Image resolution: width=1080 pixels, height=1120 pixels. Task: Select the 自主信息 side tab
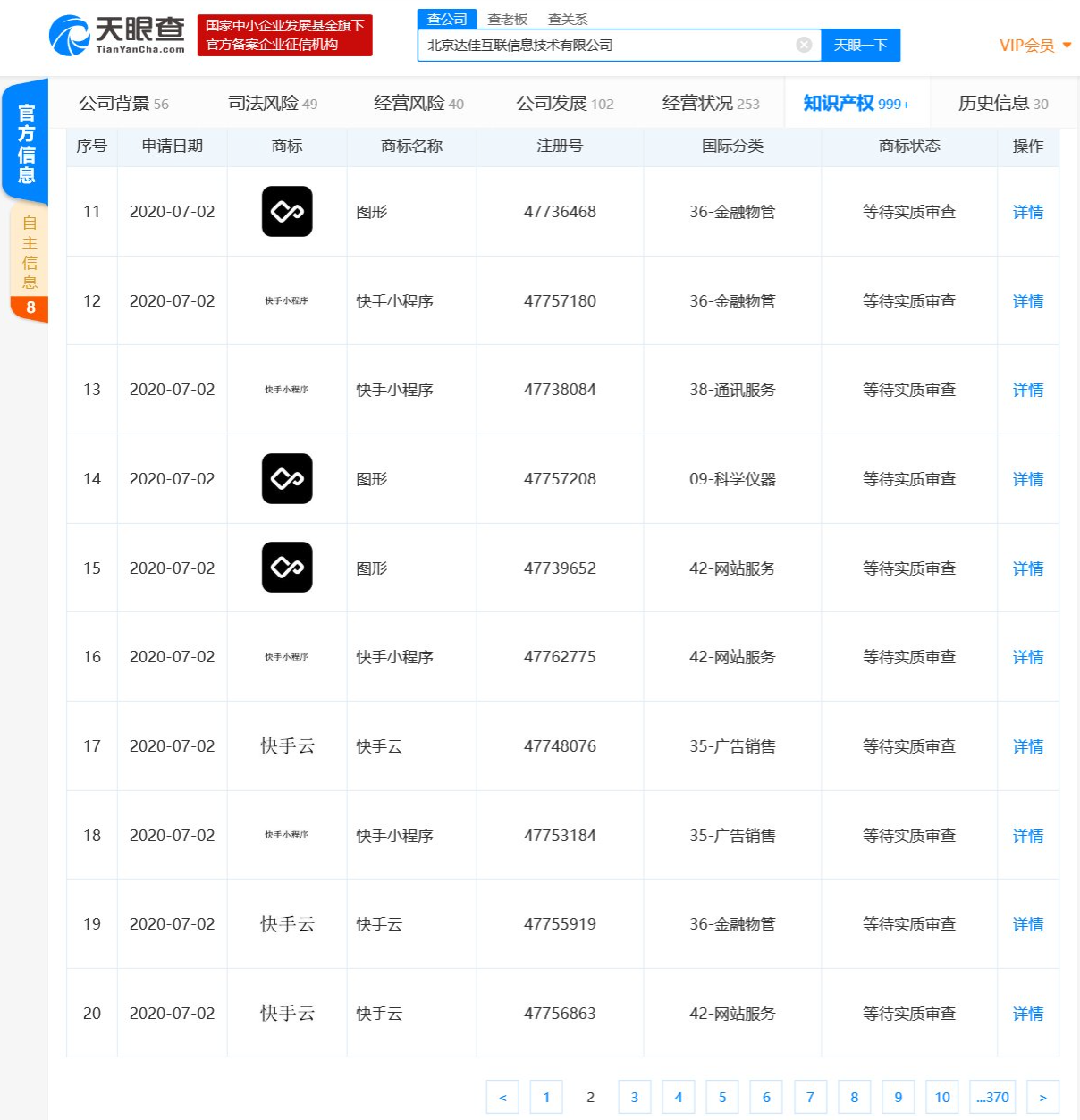click(x=30, y=252)
